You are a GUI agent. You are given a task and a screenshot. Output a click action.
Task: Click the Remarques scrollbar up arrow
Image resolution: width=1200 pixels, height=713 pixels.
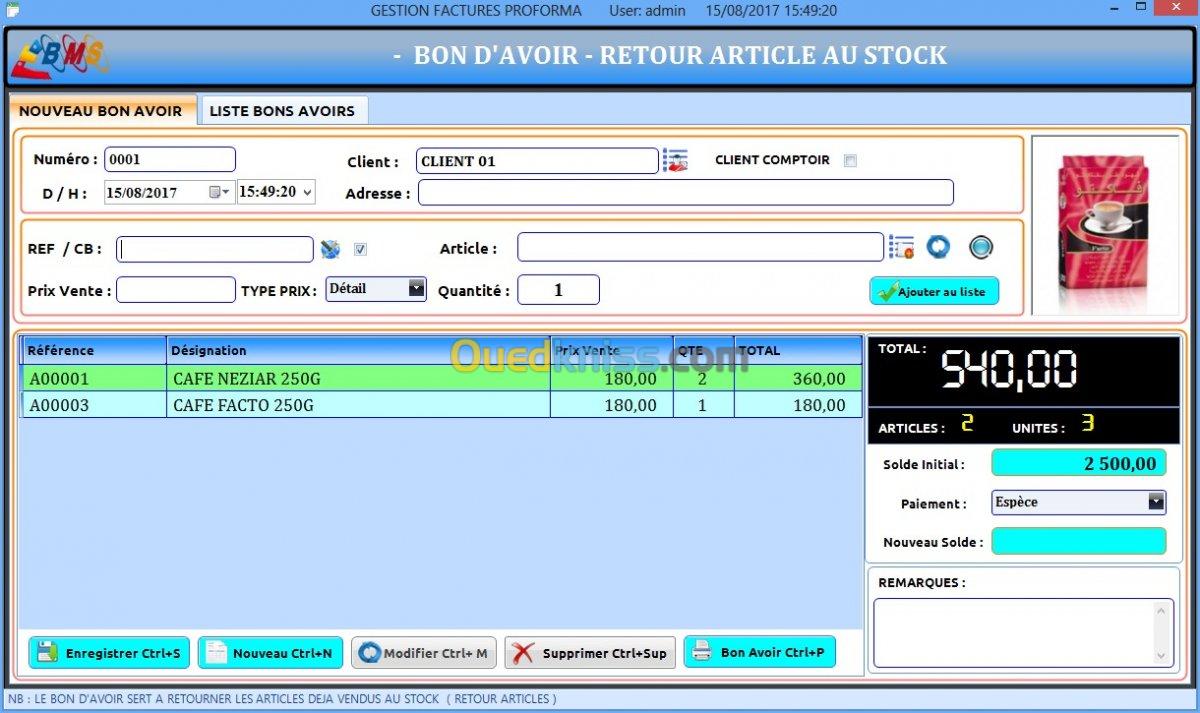click(x=1162, y=610)
